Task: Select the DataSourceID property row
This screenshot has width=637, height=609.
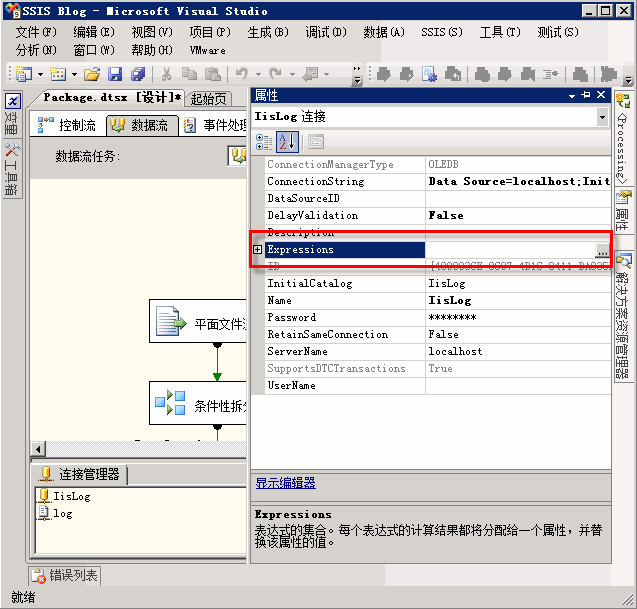Action: click(x=438, y=199)
